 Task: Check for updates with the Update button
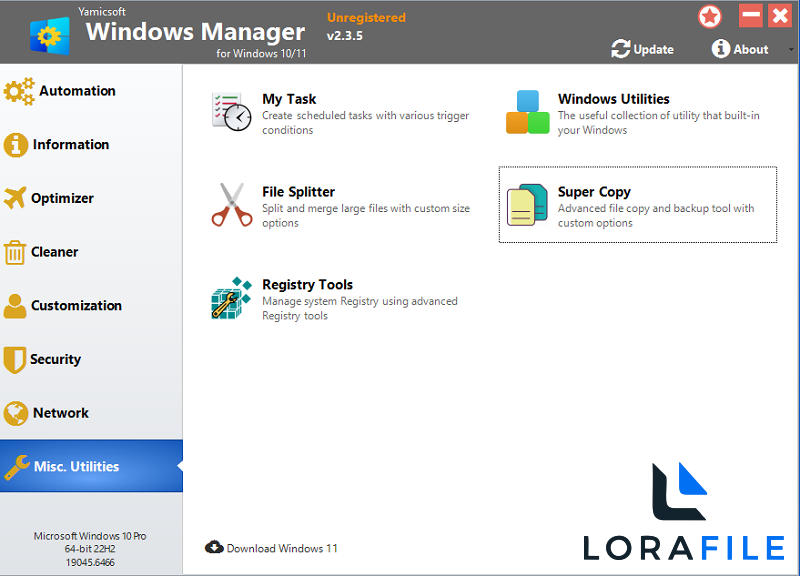[x=643, y=49]
